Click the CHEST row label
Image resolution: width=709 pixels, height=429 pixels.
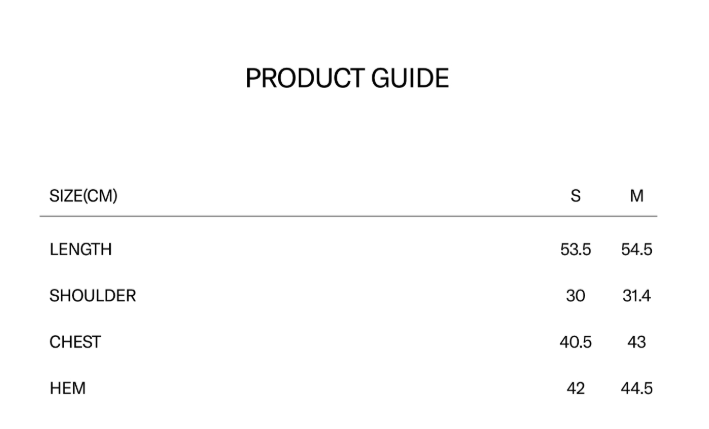(x=75, y=342)
